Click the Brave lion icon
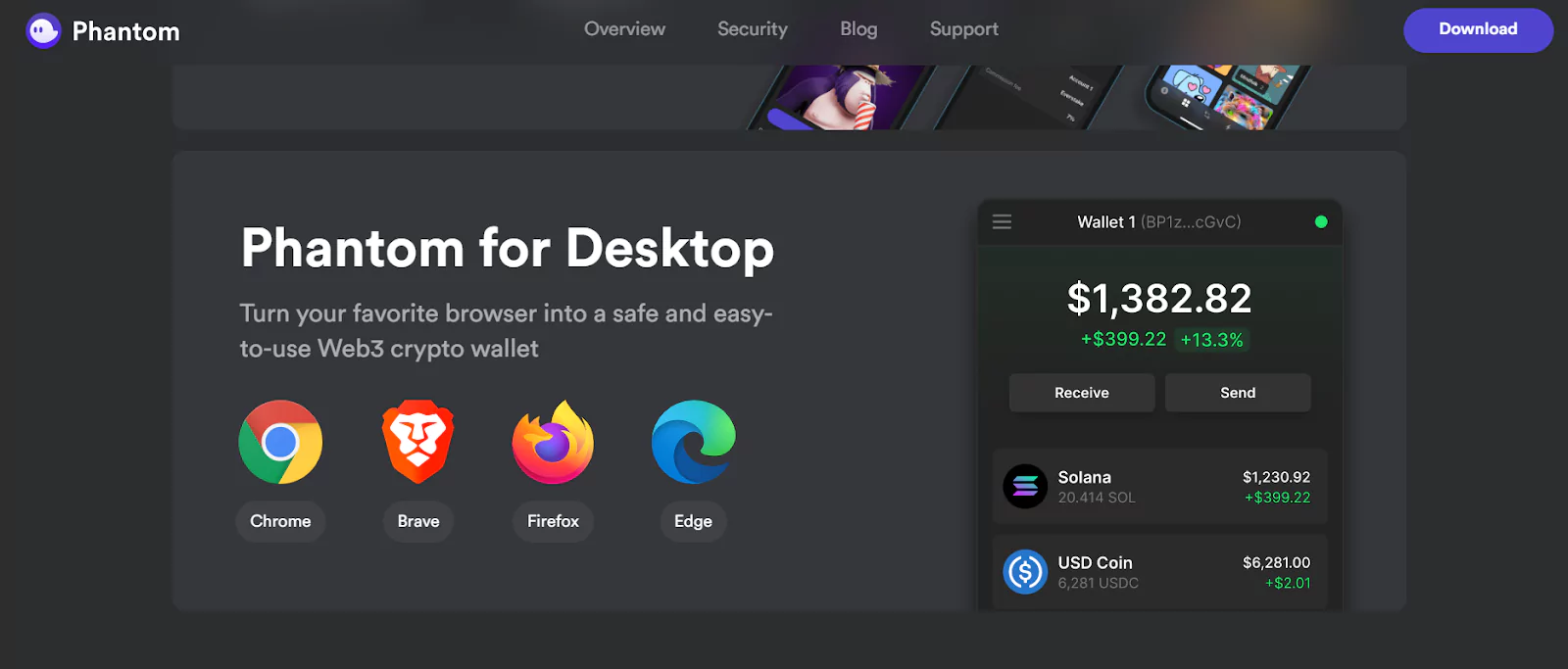1568x669 pixels. [x=418, y=442]
